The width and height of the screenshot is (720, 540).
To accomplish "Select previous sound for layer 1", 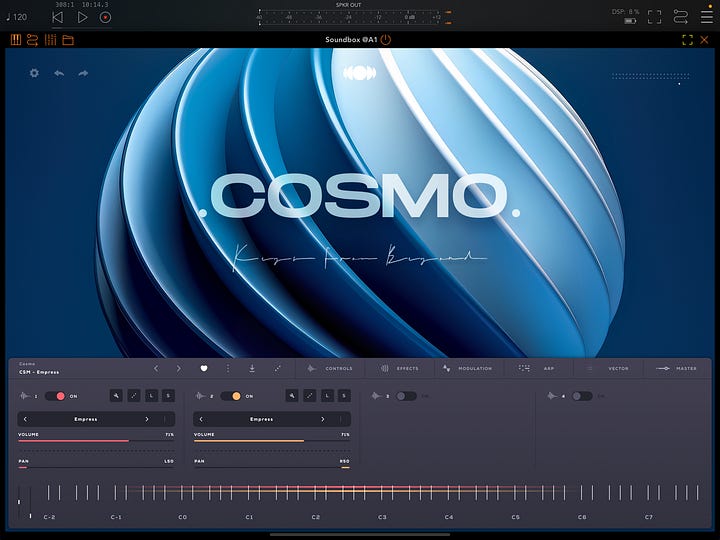I will point(25,419).
